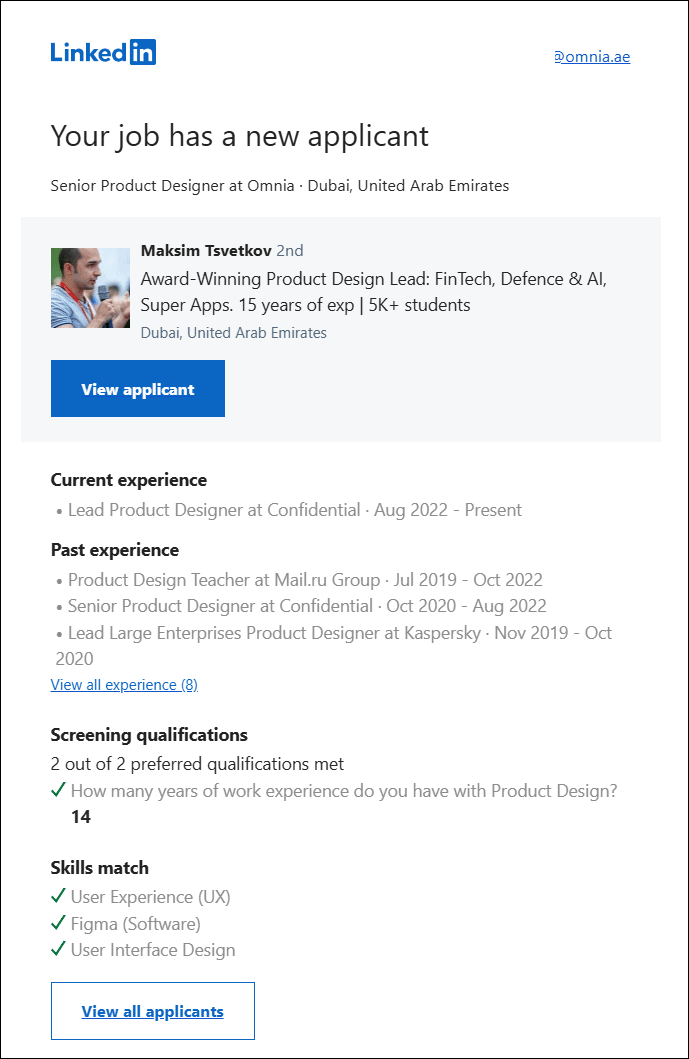The image size is (689, 1059).
Task: Click the 'Your job has a new applicant' heading
Action: pyautogui.click(x=239, y=136)
